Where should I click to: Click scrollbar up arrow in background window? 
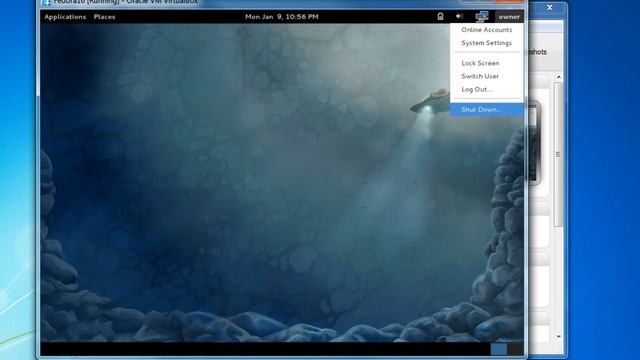coord(559,77)
